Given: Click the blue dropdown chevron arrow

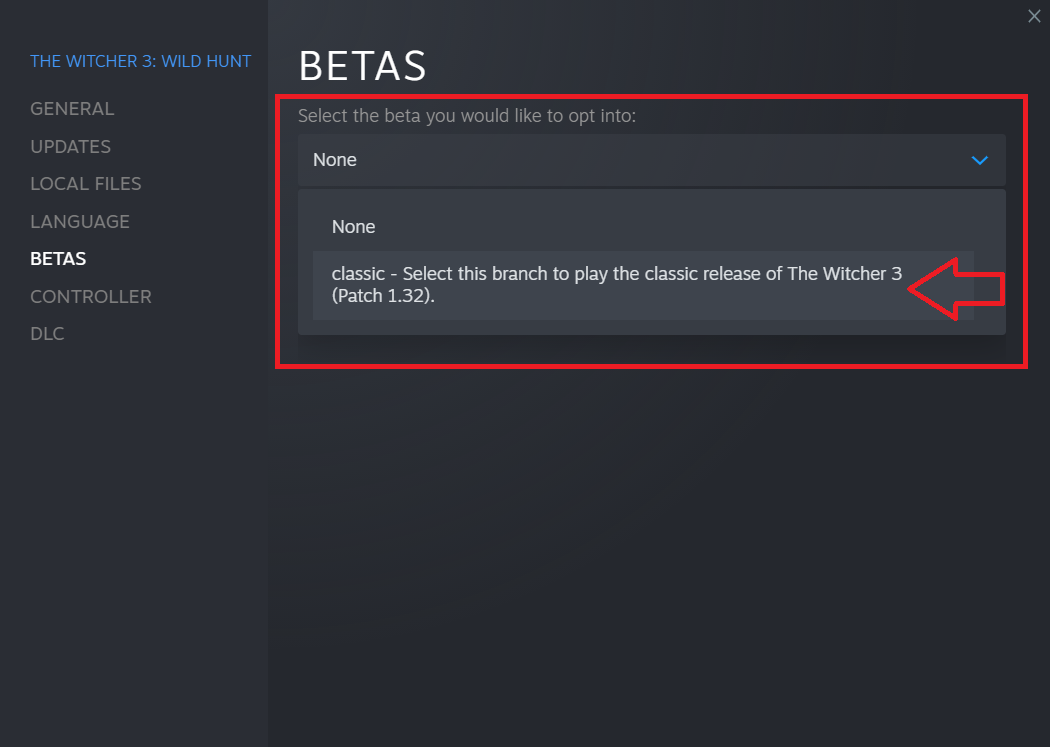Looking at the screenshot, I should 980,160.
